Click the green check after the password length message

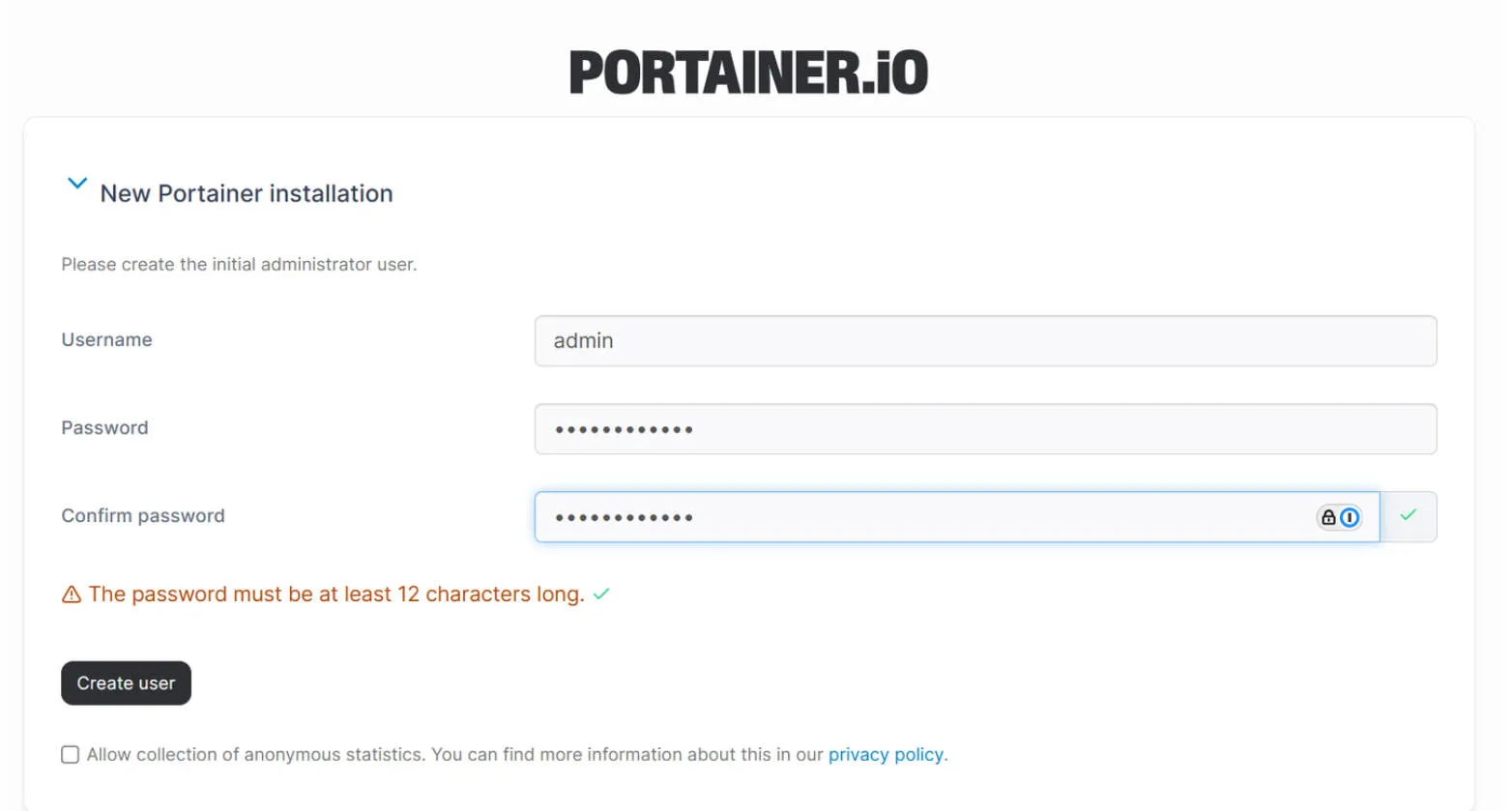tap(600, 594)
